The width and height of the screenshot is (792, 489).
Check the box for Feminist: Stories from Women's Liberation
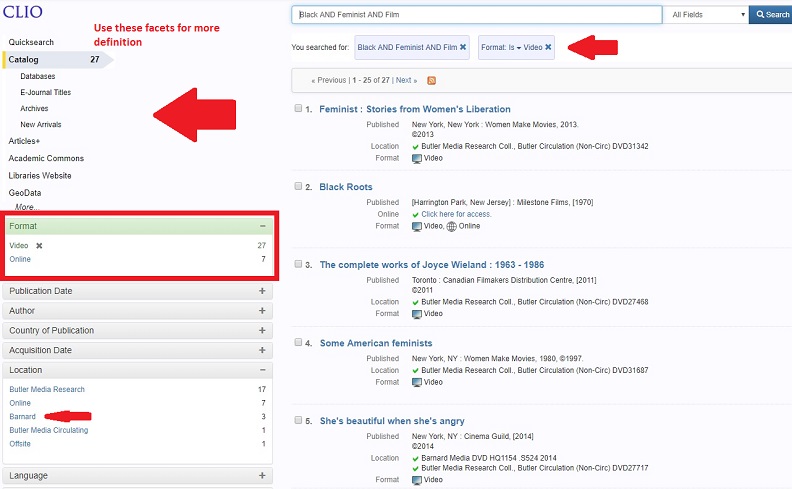[298, 108]
